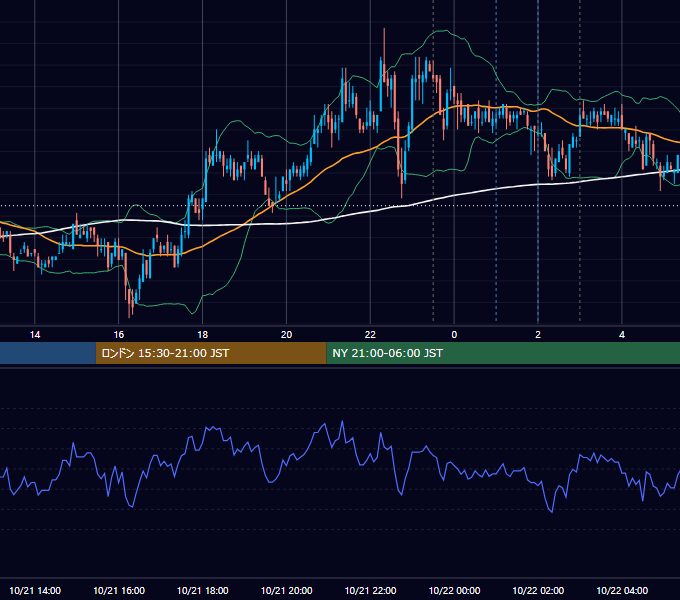Click the 10/21 20:00 time label
The height and width of the screenshot is (600, 680).
[x=286, y=590]
